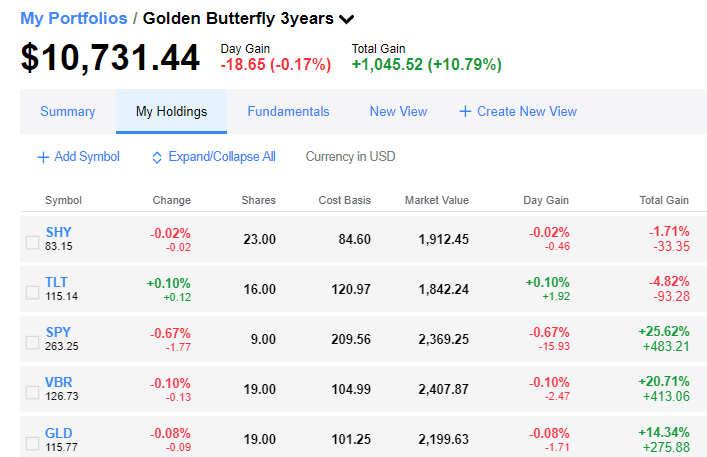The image size is (707, 457).
Task: Tick the GLD holding checkbox
Action: tap(32, 443)
